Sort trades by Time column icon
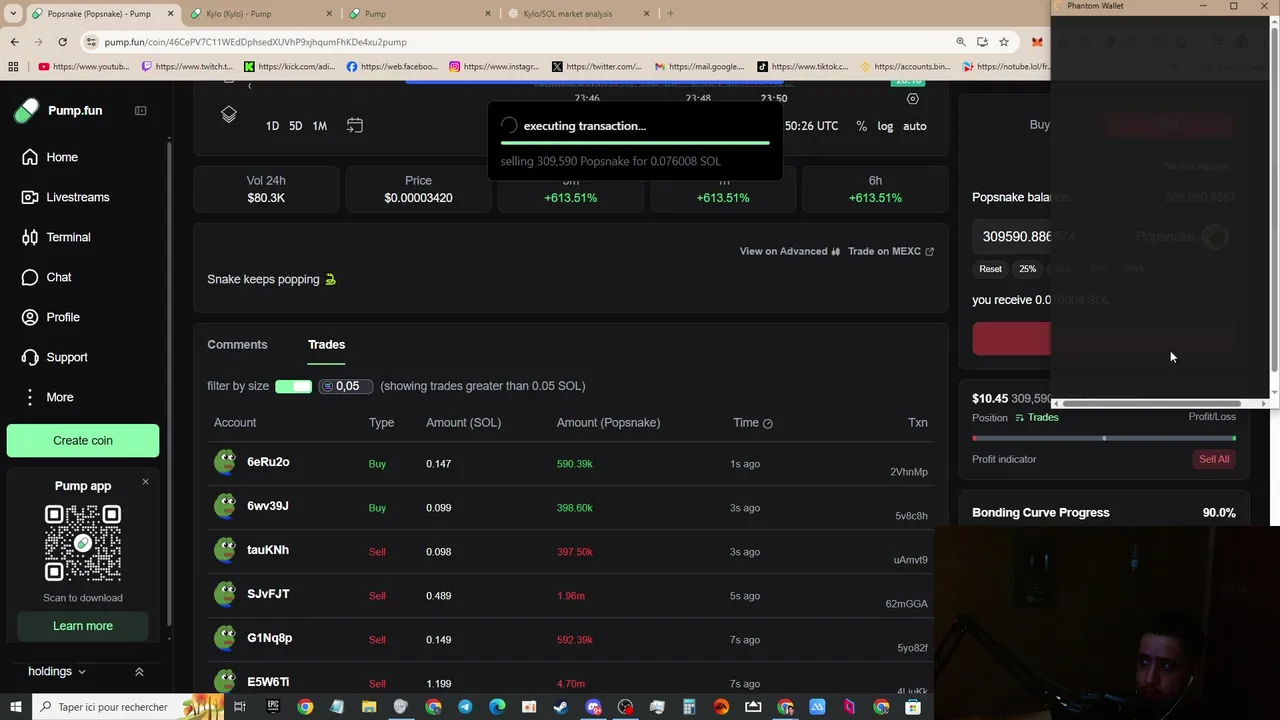This screenshot has width=1280, height=720. click(768, 423)
